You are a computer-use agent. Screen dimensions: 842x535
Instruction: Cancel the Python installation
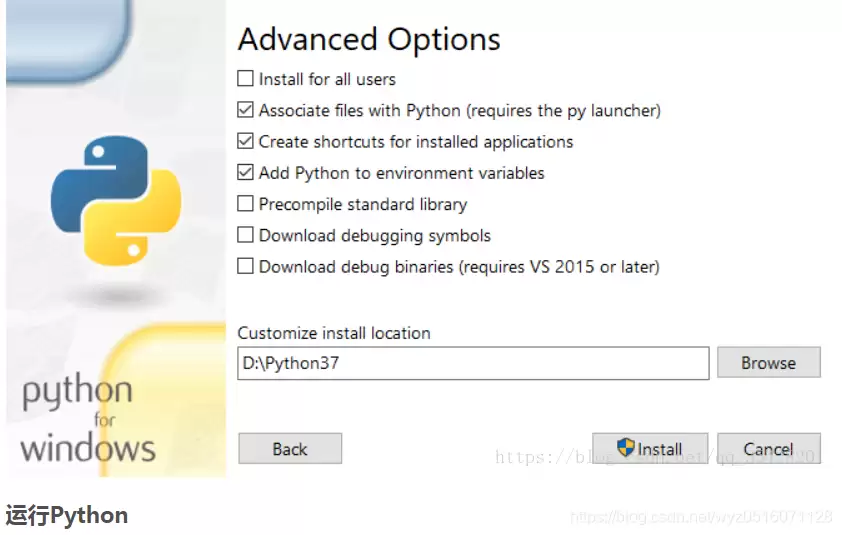pyautogui.click(x=768, y=449)
